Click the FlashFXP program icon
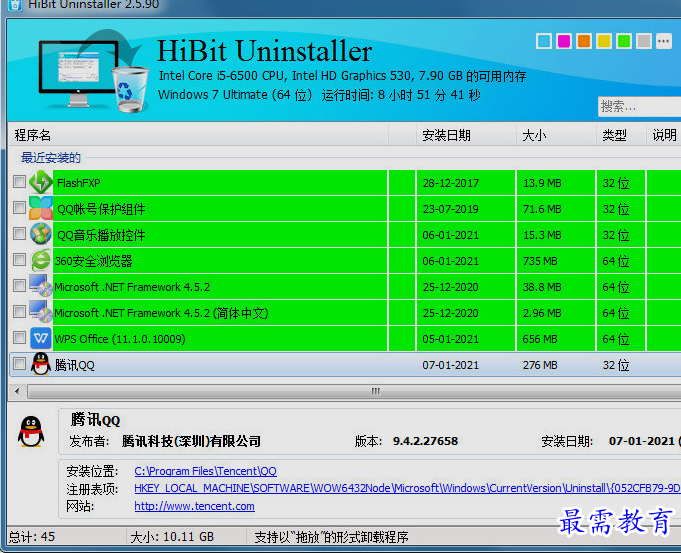This screenshot has width=681, height=553. click(x=41, y=182)
